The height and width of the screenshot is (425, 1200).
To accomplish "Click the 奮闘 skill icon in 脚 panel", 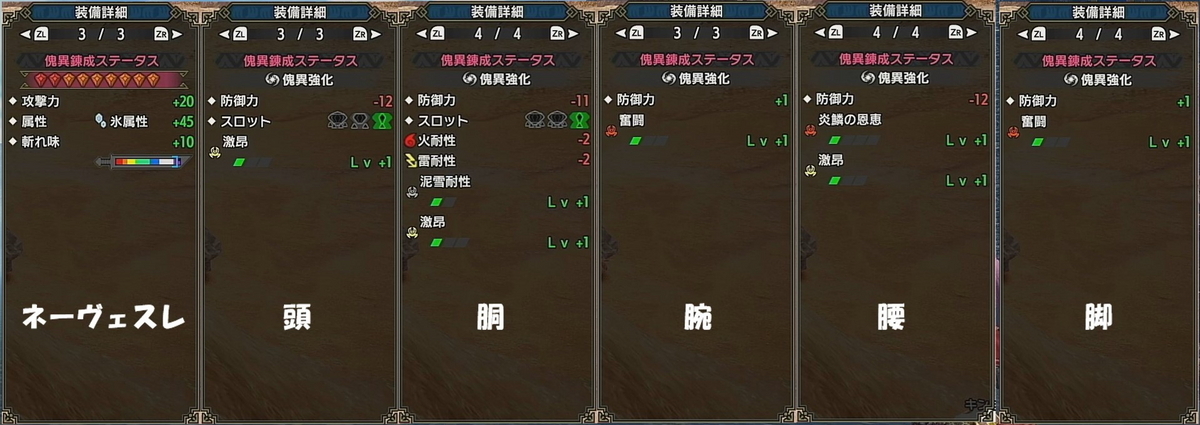I will click(1013, 132).
